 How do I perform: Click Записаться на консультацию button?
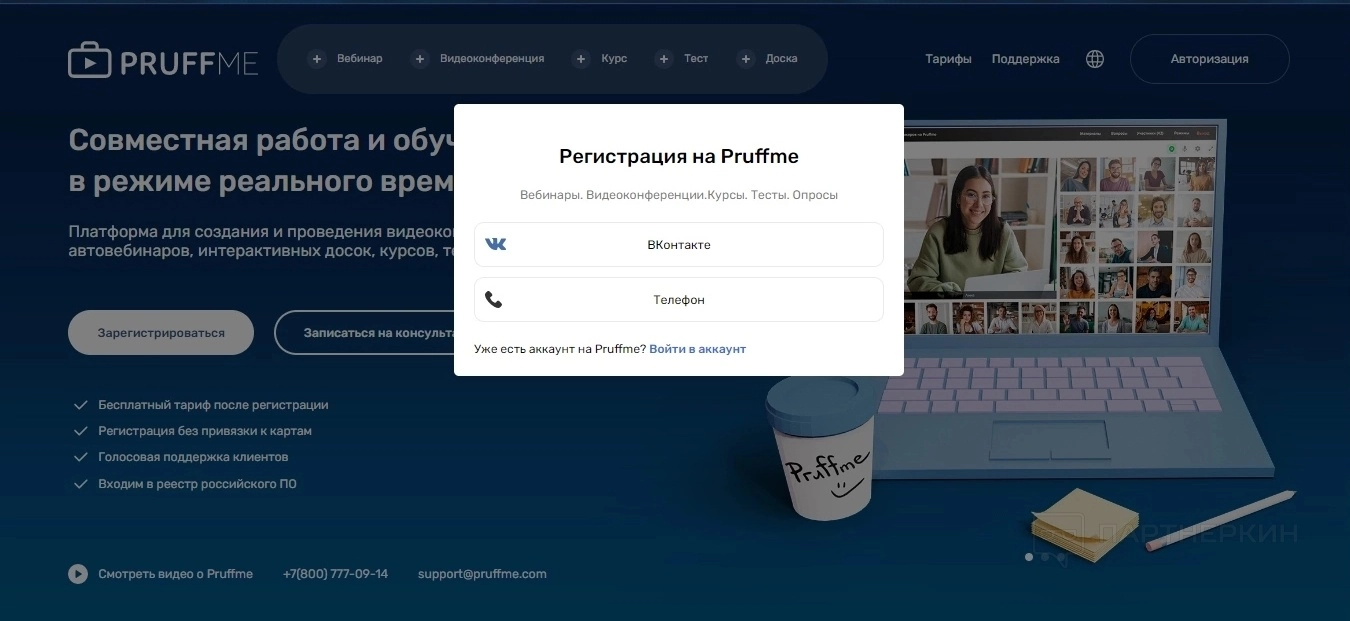(x=364, y=332)
